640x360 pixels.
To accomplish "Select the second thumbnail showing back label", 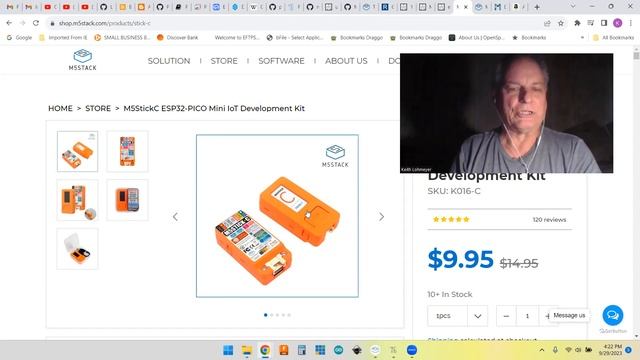I will tap(127, 151).
